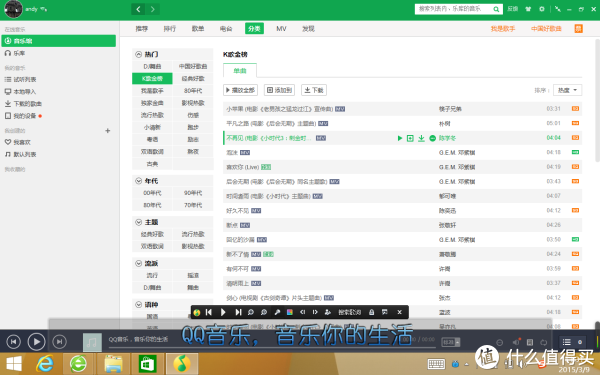Click add-to icon on the 不再见 row

pos(410,138)
